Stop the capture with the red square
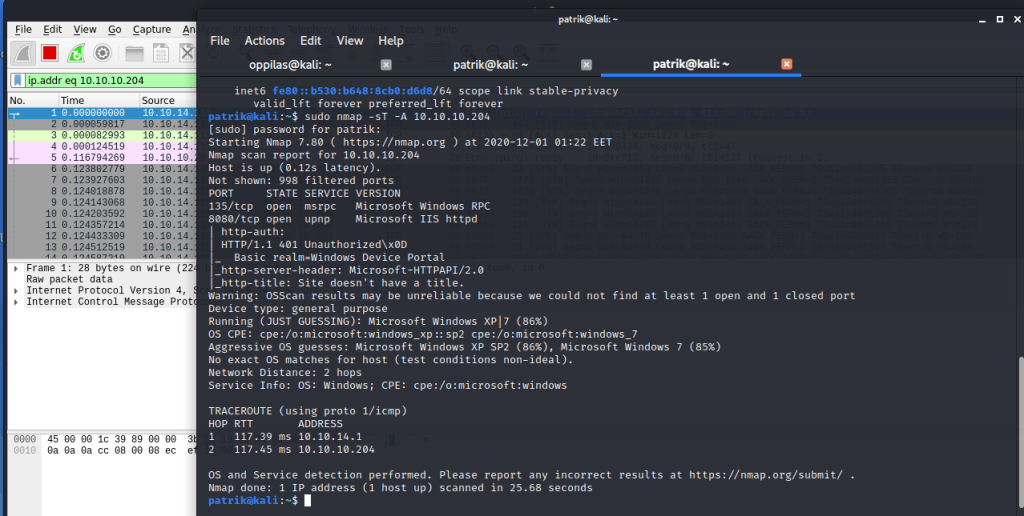This screenshot has width=1024, height=516. (49, 53)
